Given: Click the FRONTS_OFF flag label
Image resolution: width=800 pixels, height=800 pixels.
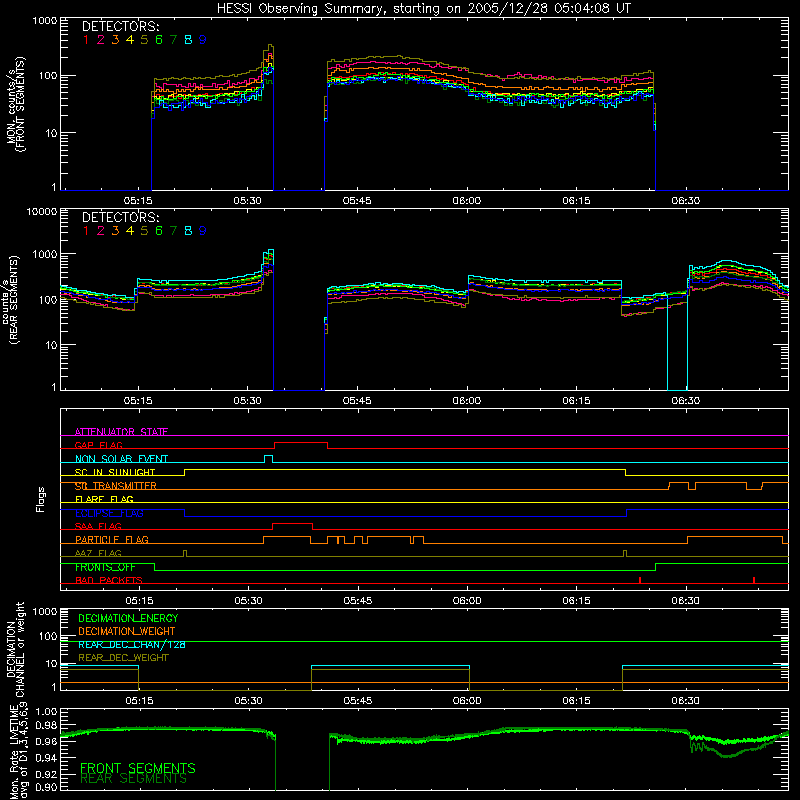Looking at the screenshot, I should [105, 567].
